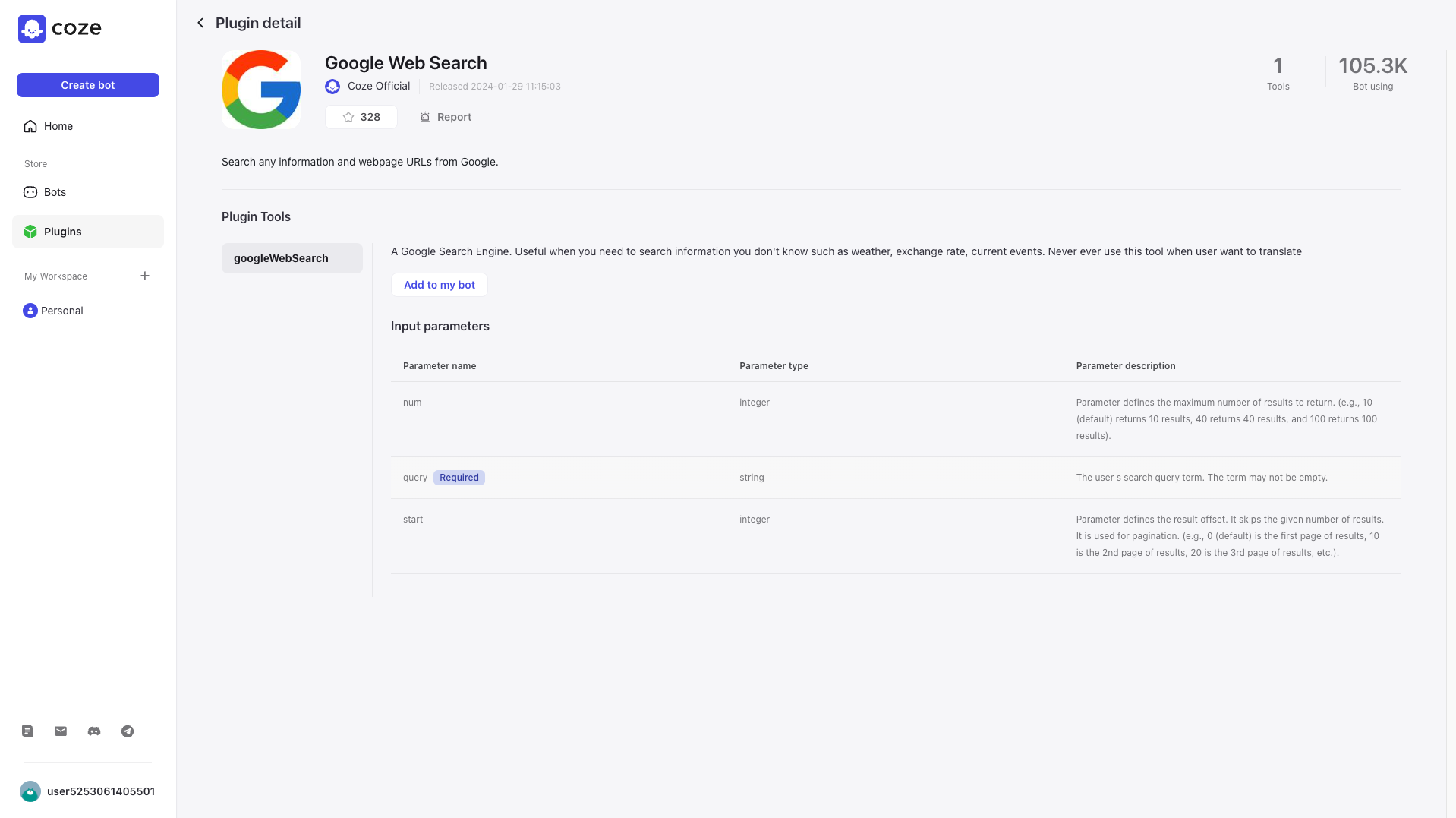The width and height of the screenshot is (1456, 818).
Task: Select the Bots store icon
Action: coord(30,192)
